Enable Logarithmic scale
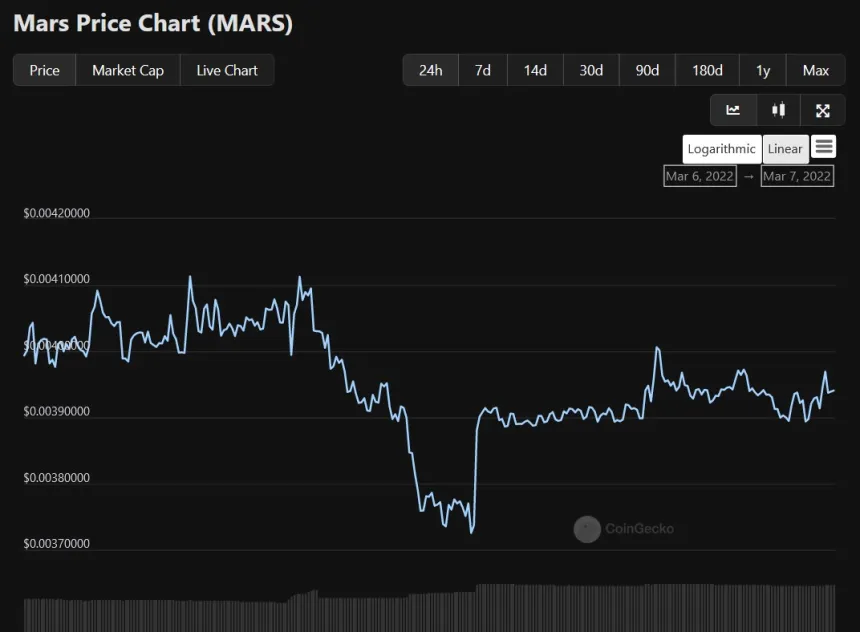The height and width of the screenshot is (632, 860). (721, 149)
